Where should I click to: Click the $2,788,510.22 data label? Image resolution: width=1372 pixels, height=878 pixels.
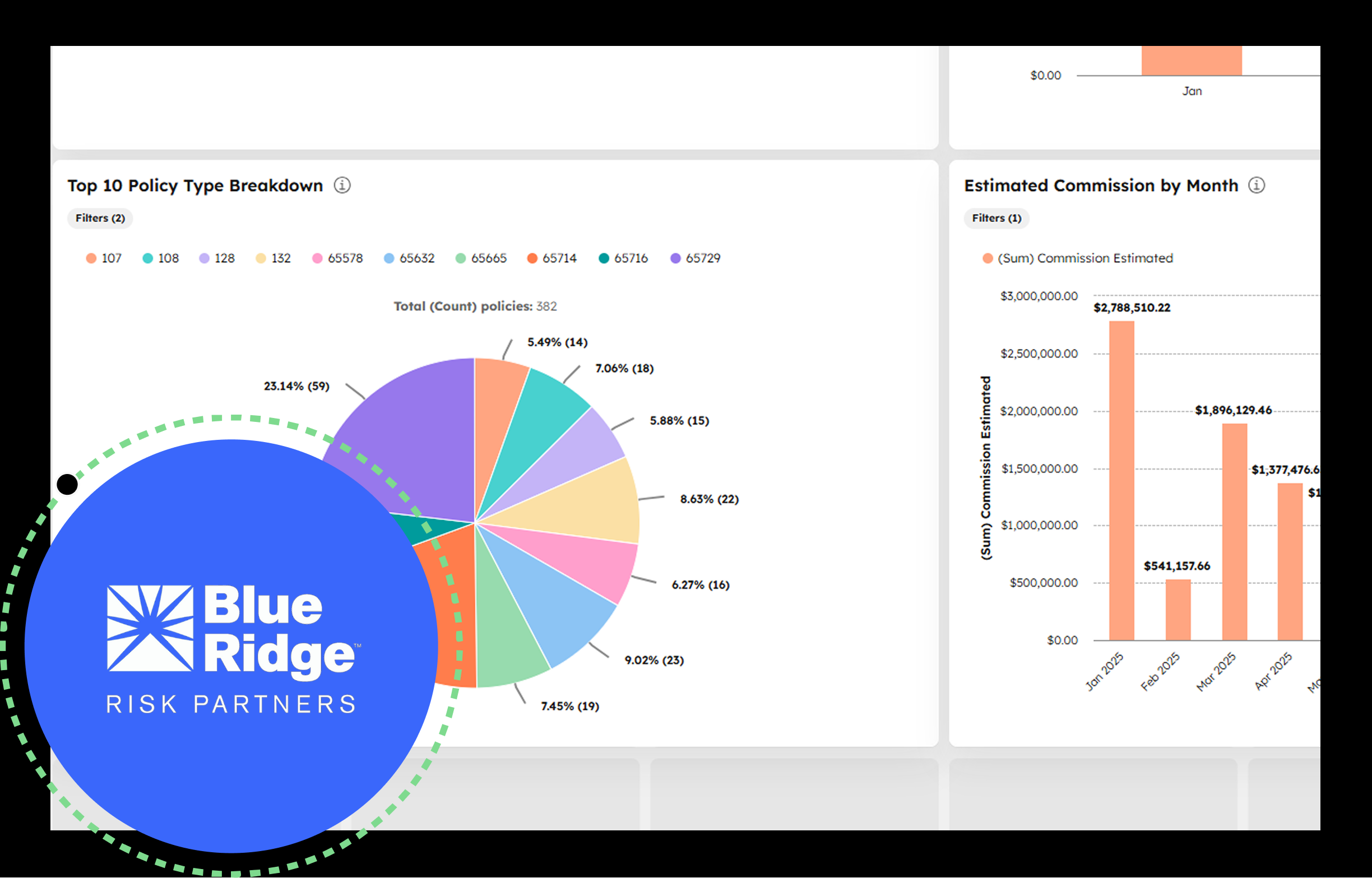coord(1132,308)
